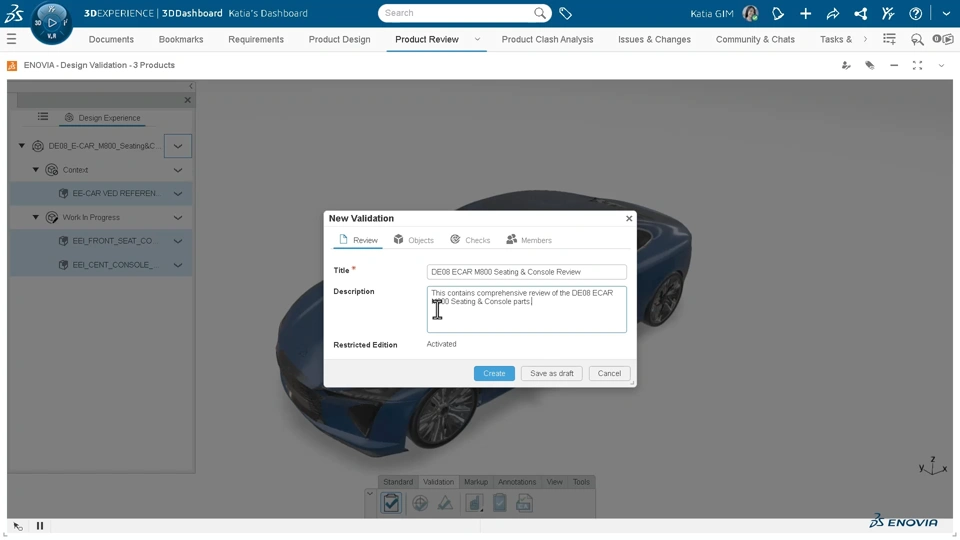Click widget tag icon in title bar
This screenshot has width=960, height=540.
(x=869, y=65)
